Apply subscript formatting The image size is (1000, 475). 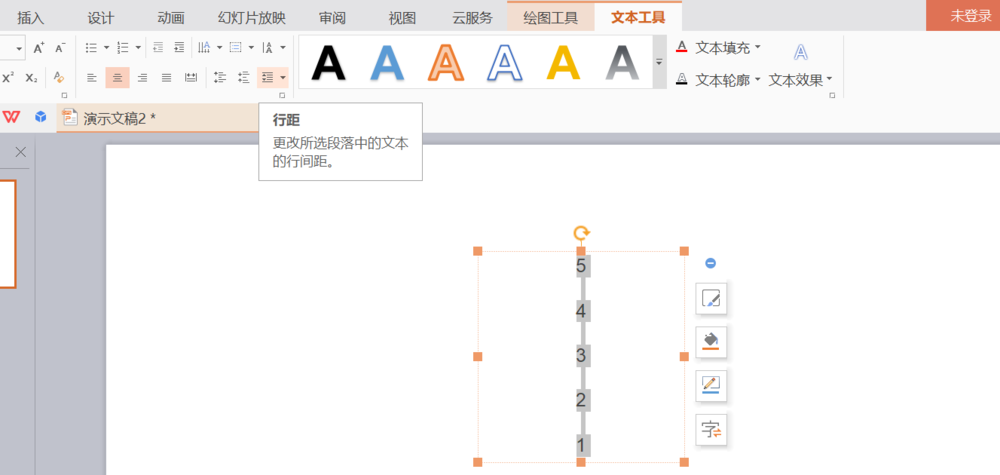tap(31, 78)
